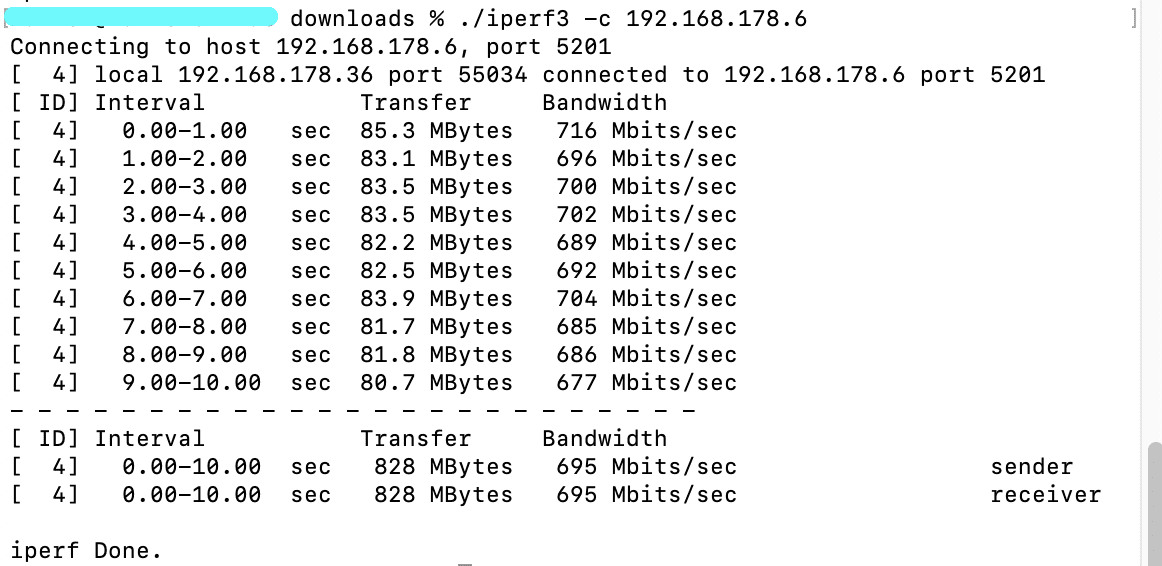Click the 'receiver' label in the summary
Viewport: 1162px width, 566px height.
tap(1046, 495)
